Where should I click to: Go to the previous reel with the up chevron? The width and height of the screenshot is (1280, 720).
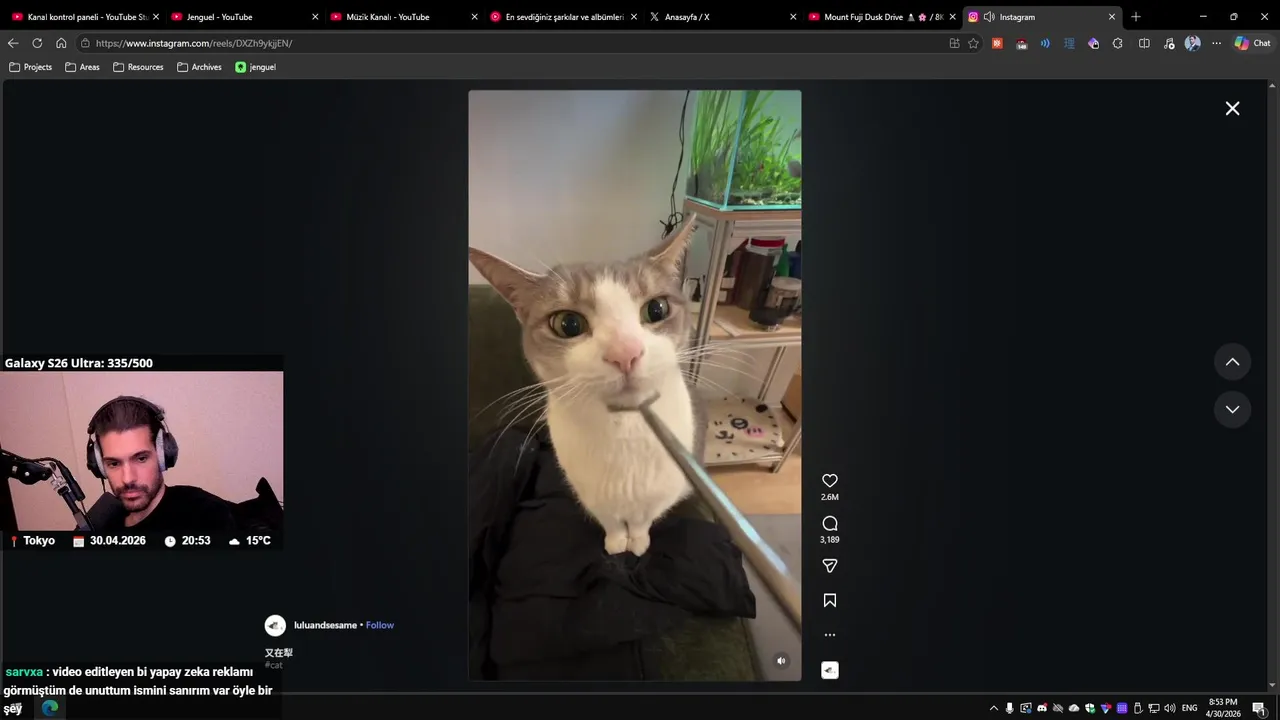coord(1232,362)
